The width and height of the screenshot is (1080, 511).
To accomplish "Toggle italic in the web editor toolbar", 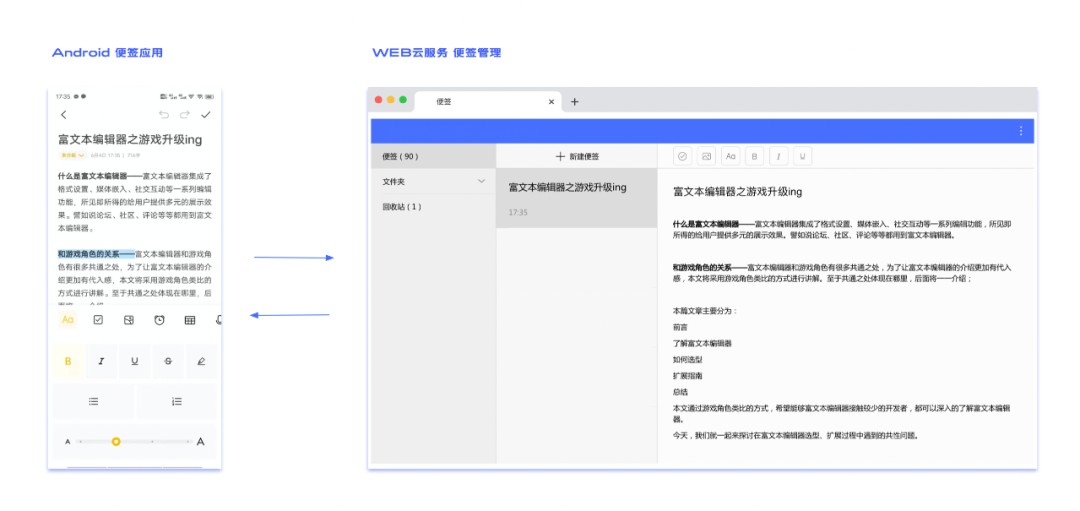I will pos(778,157).
